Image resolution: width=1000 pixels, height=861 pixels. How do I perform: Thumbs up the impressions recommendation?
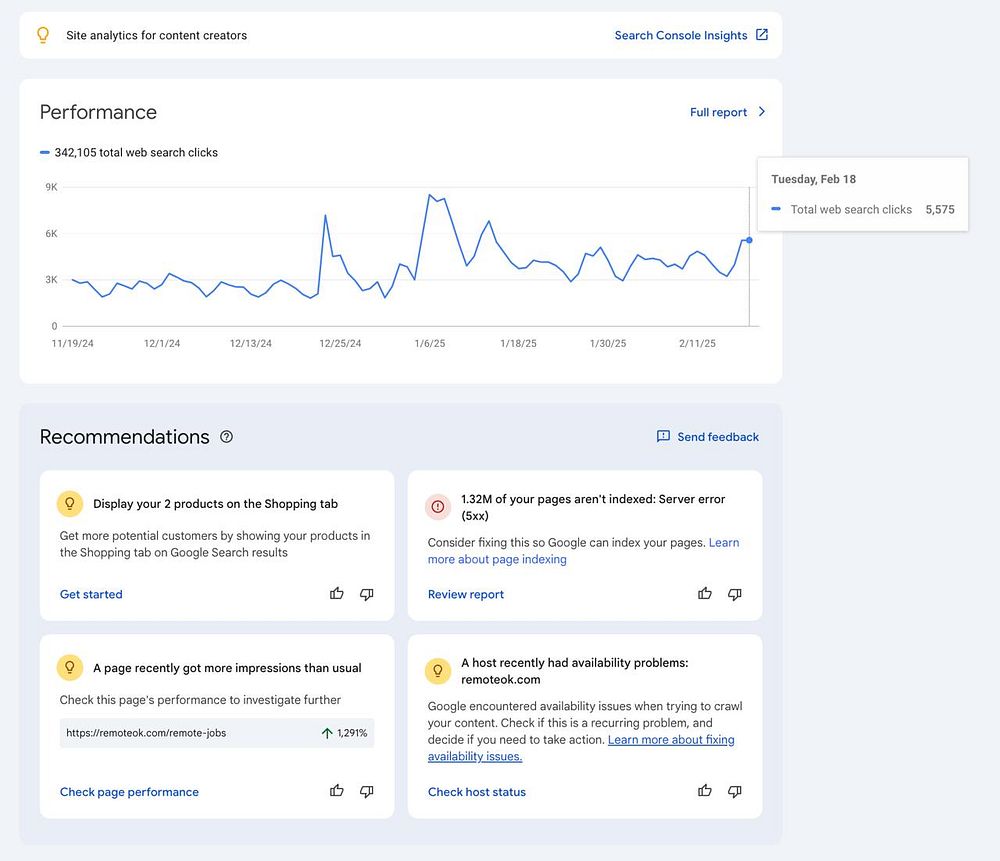[337, 791]
